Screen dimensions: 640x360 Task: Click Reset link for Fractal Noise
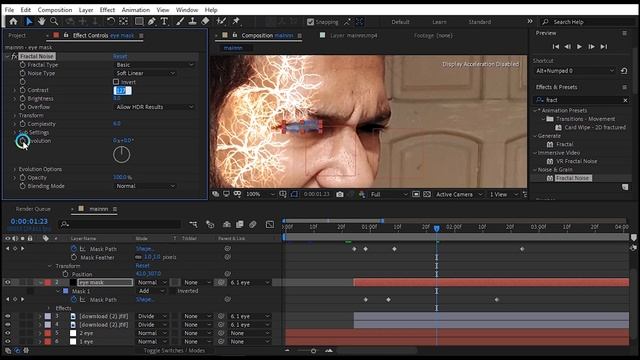[x=120, y=56]
